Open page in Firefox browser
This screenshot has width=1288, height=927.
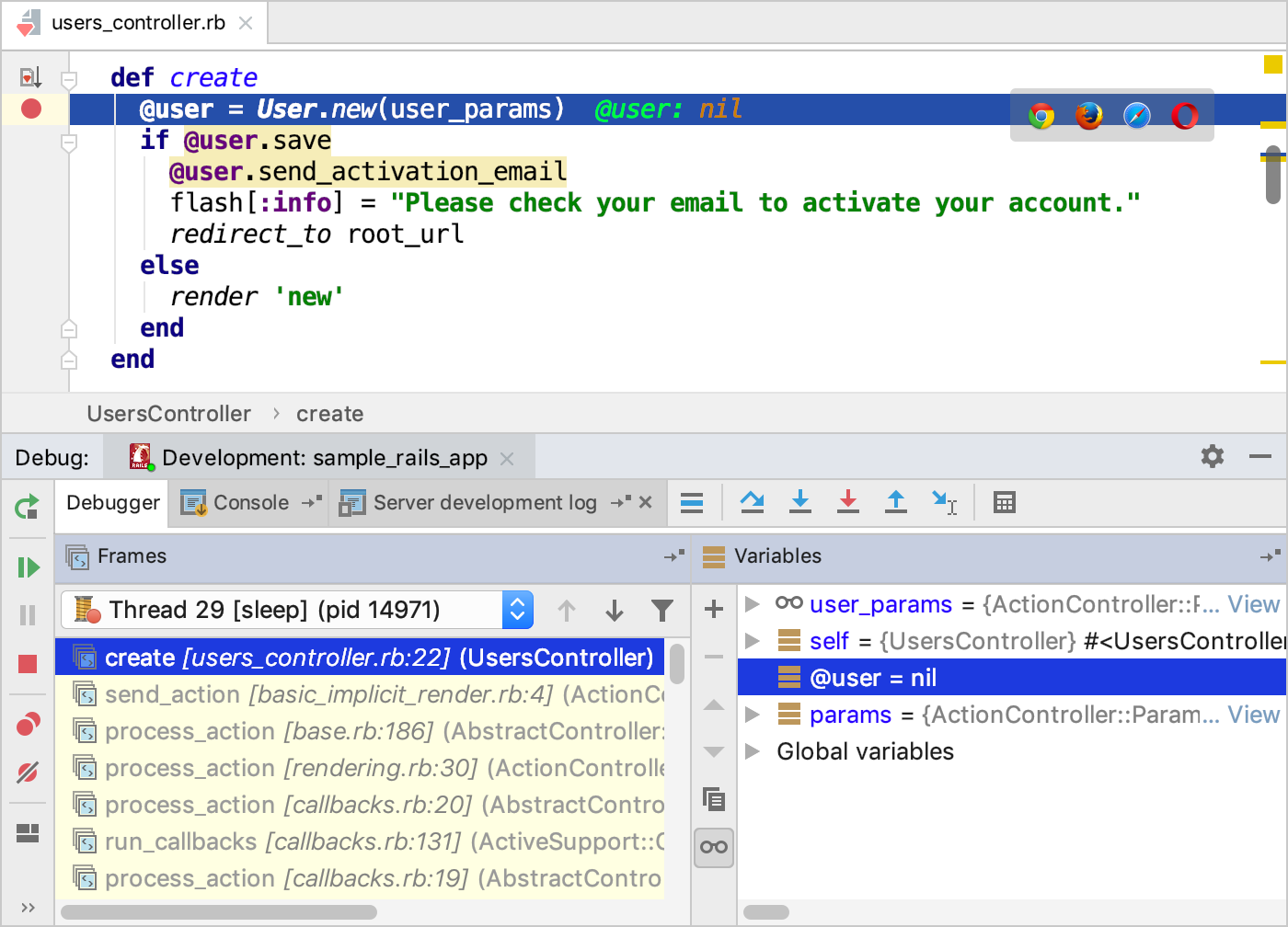coord(1089,116)
